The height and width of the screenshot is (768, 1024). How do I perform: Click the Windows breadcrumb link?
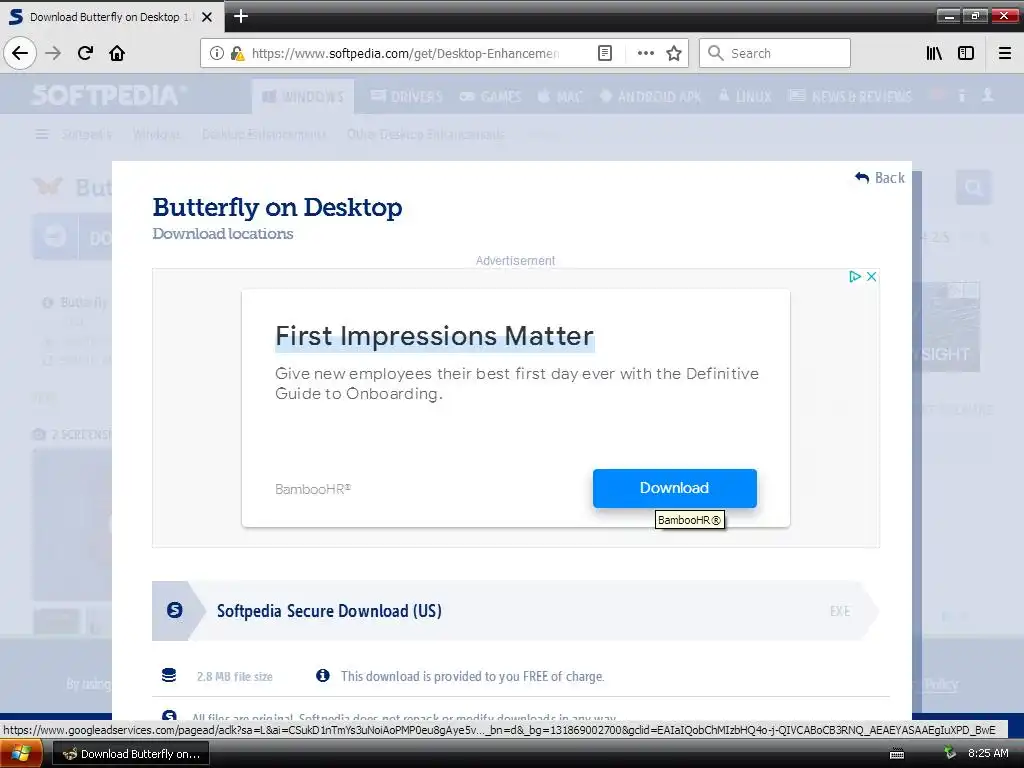point(156,134)
